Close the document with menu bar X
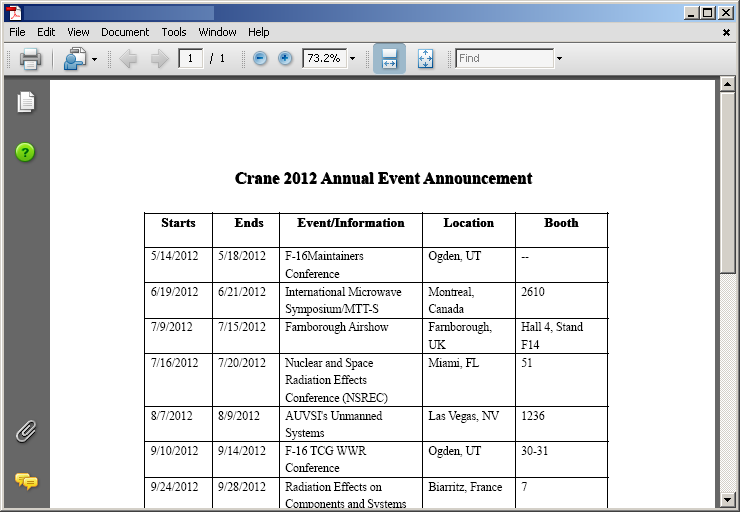The height and width of the screenshot is (512, 740). tap(726, 32)
